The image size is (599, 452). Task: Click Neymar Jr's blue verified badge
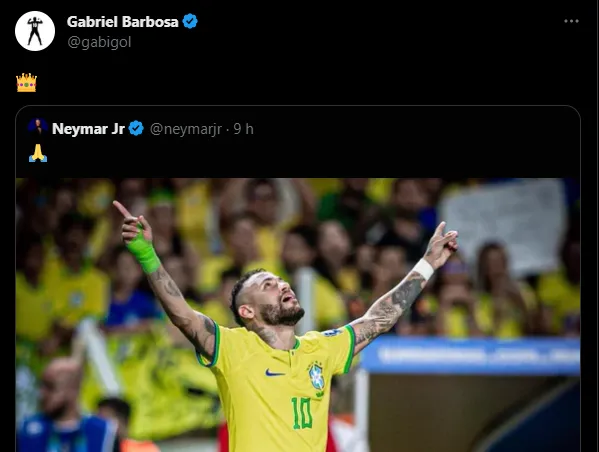point(136,128)
